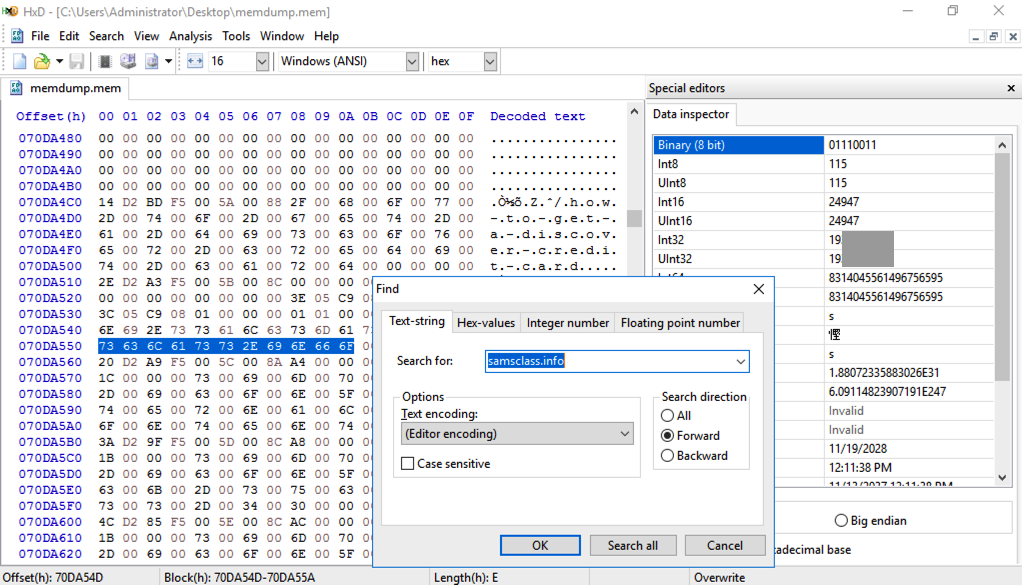
Task: Open the hex offset base dropdown
Action: point(490,61)
